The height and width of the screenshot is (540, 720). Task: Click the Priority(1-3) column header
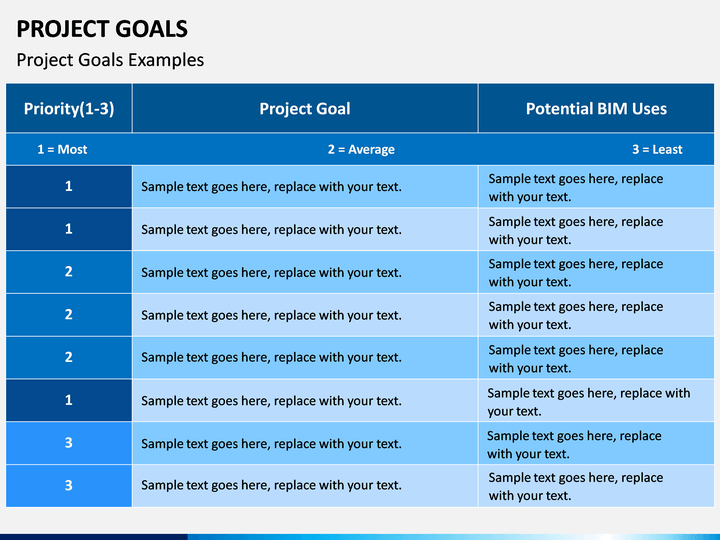(69, 108)
